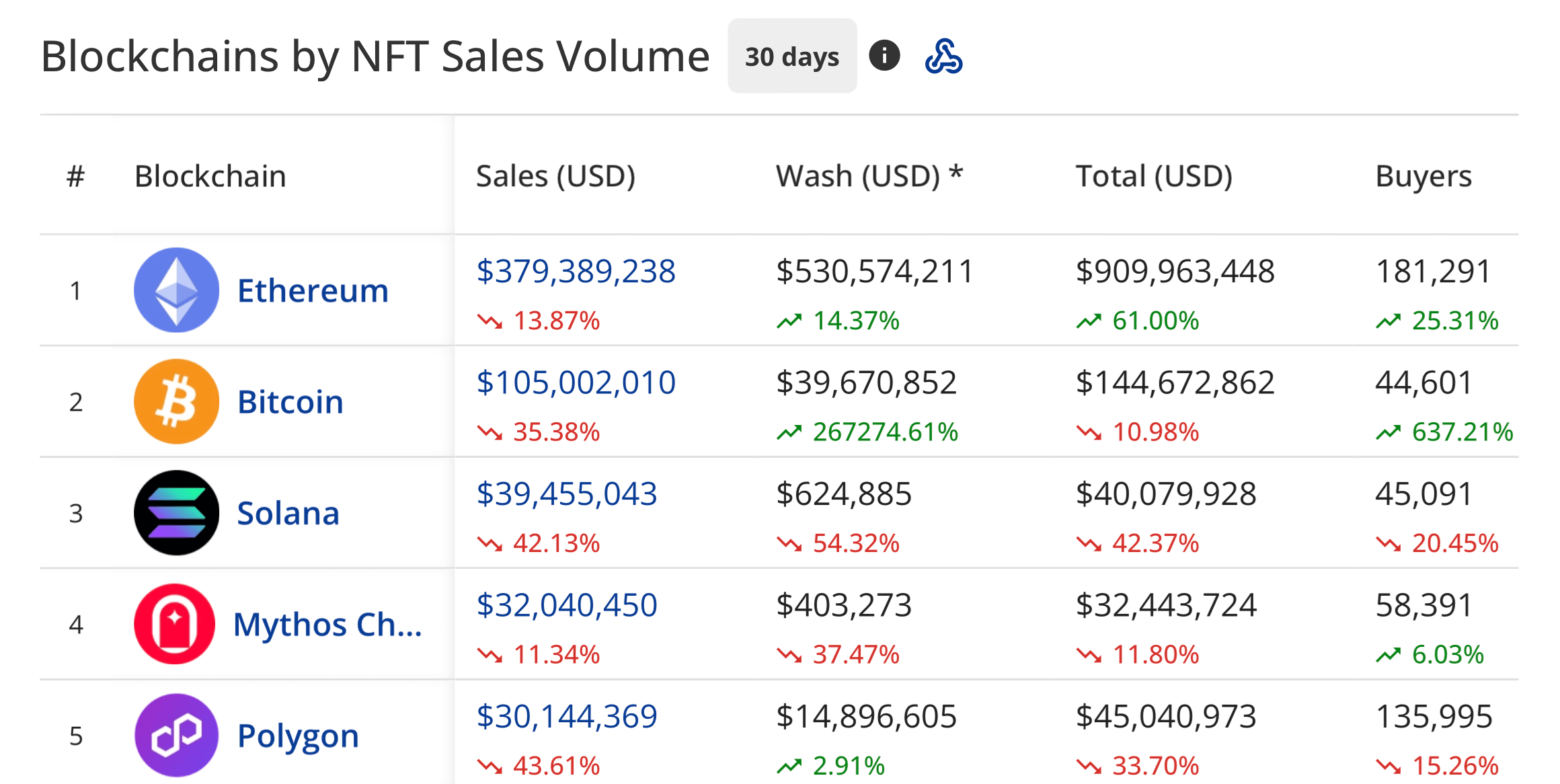Select Mythos wash value $403,273
1560x784 pixels.
[844, 605]
